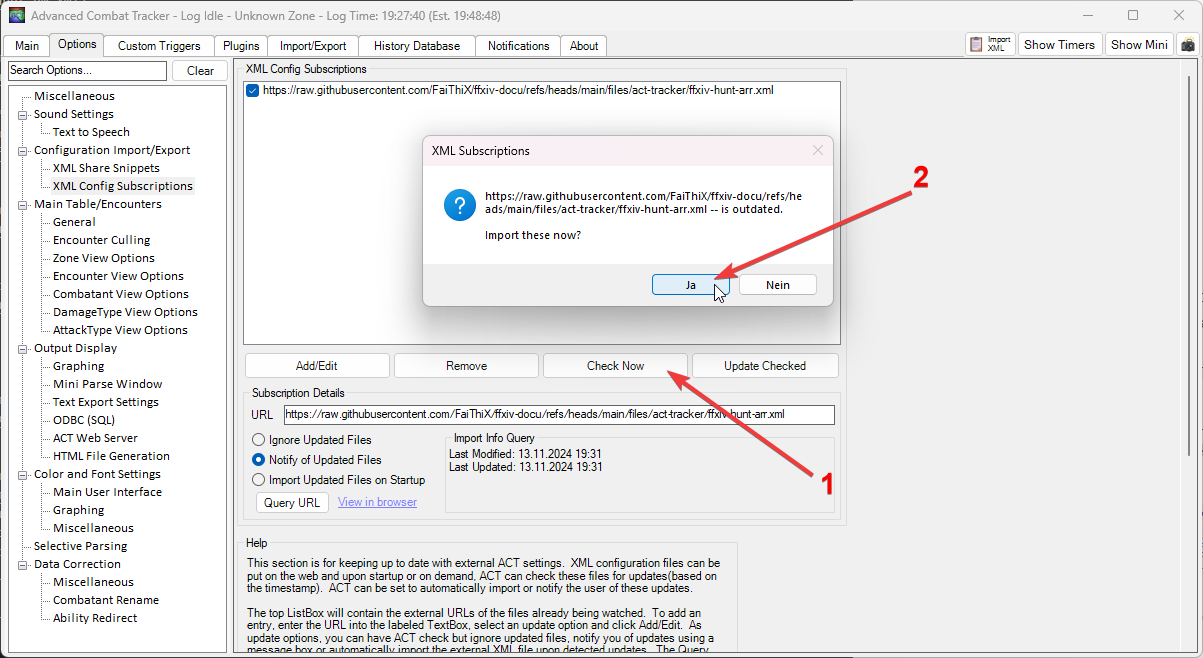Select ODBC (SQL) tree item
Image resolution: width=1203 pixels, height=658 pixels.
tap(83, 420)
